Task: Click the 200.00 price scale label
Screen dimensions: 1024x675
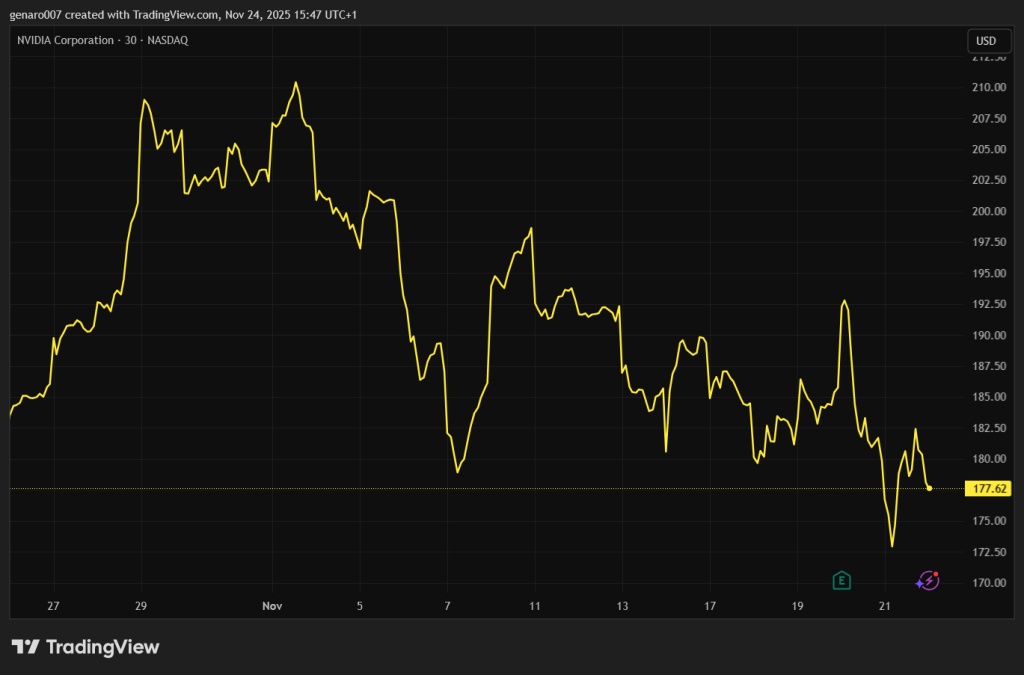Action: pos(989,211)
